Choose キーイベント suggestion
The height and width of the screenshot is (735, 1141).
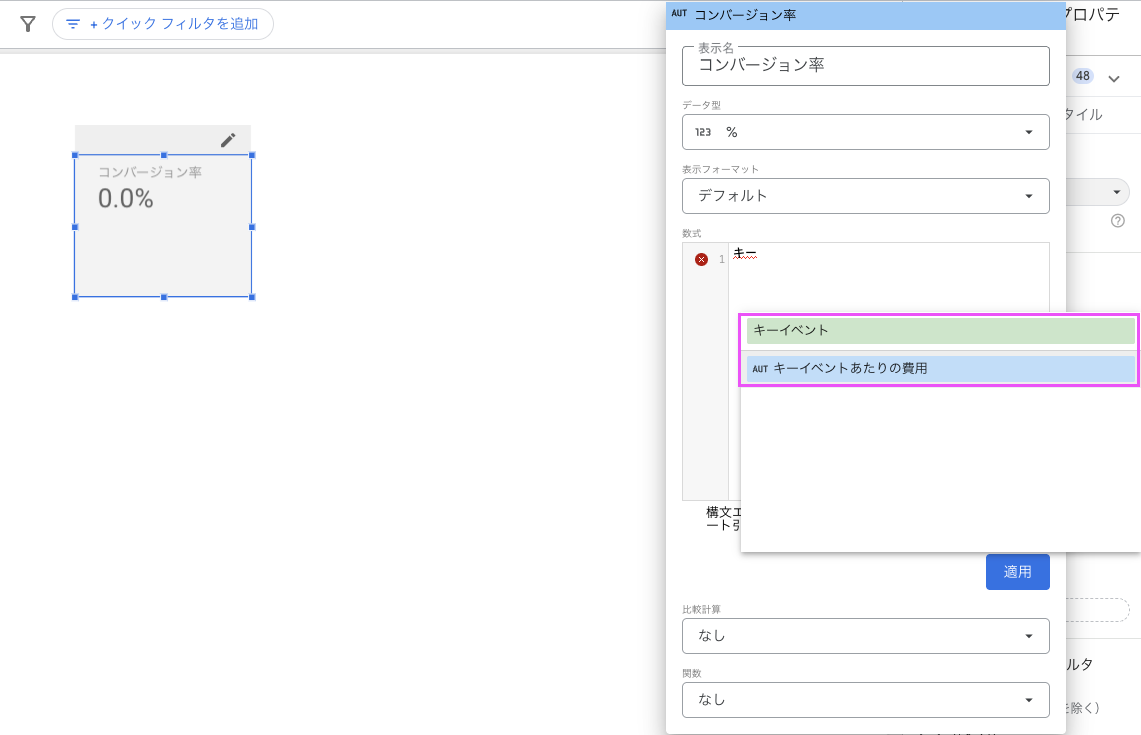[x=940, y=330]
